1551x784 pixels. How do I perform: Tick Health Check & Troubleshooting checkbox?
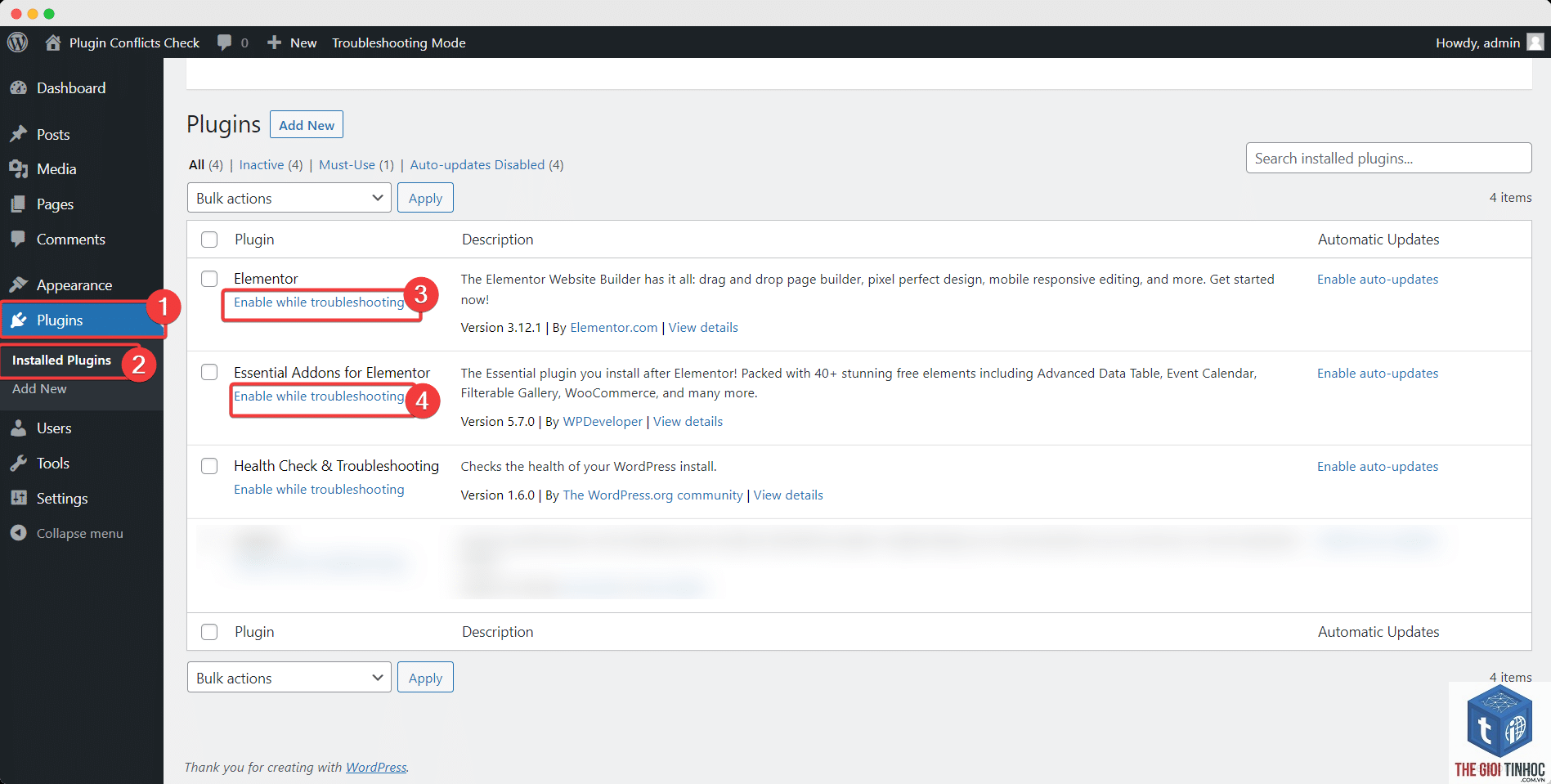click(x=209, y=466)
